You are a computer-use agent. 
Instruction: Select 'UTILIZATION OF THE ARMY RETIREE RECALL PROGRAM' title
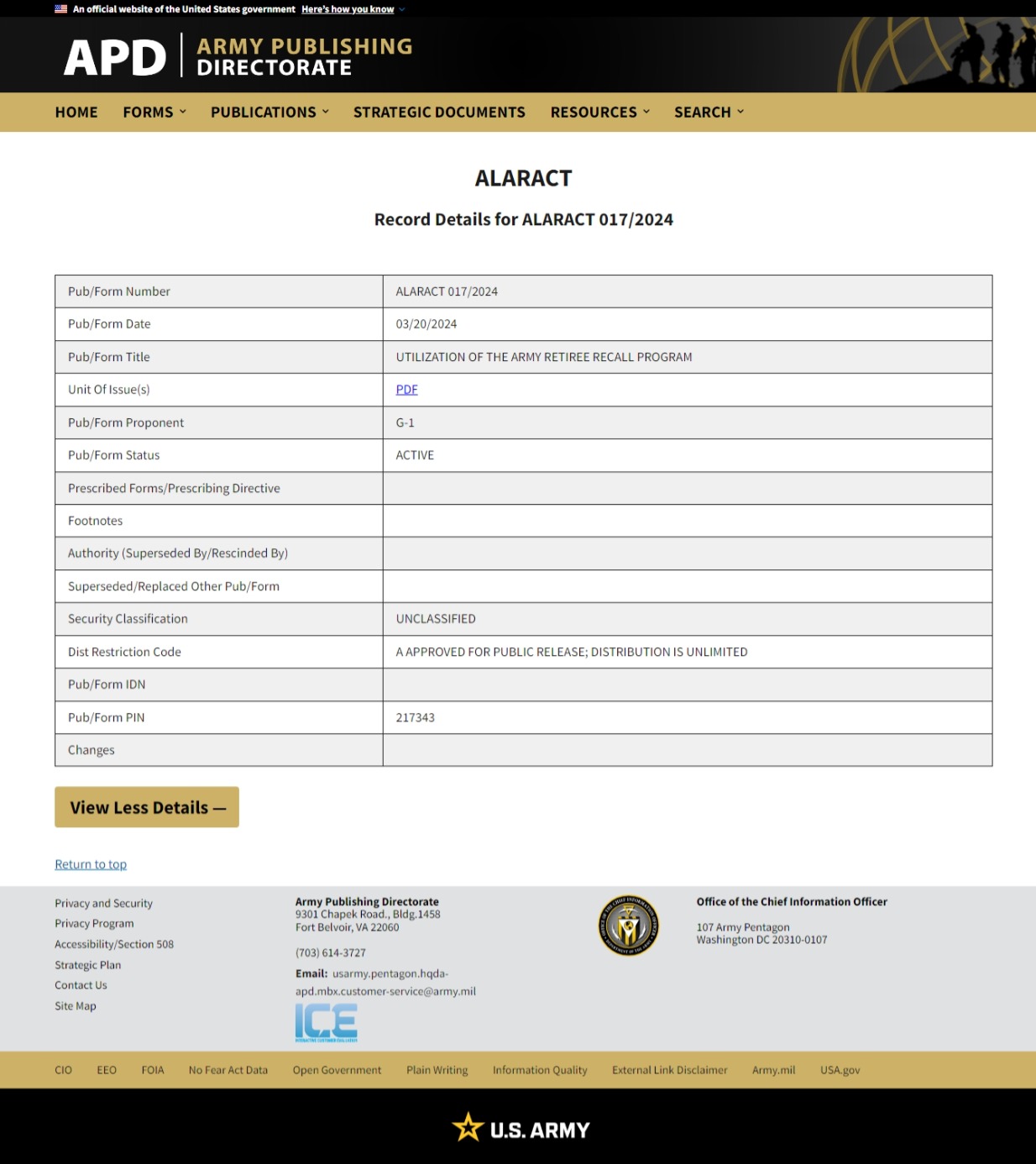(544, 357)
